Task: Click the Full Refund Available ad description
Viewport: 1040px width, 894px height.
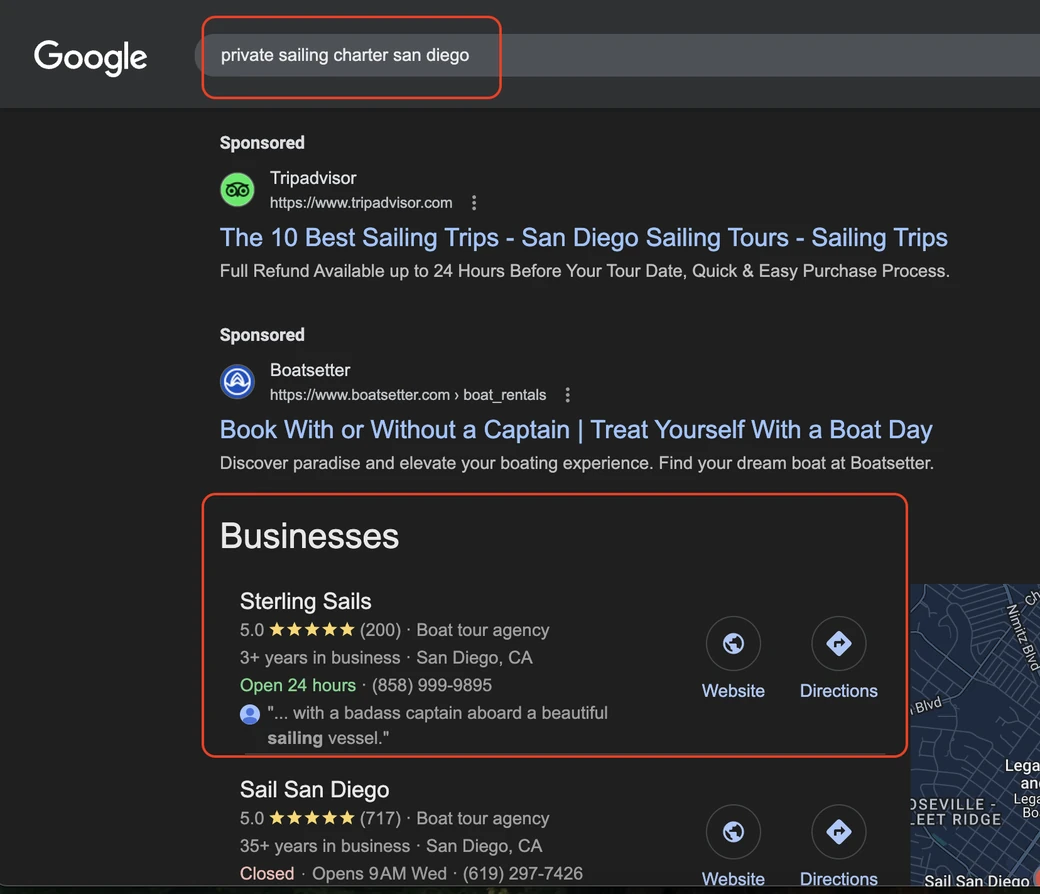Action: coord(584,271)
